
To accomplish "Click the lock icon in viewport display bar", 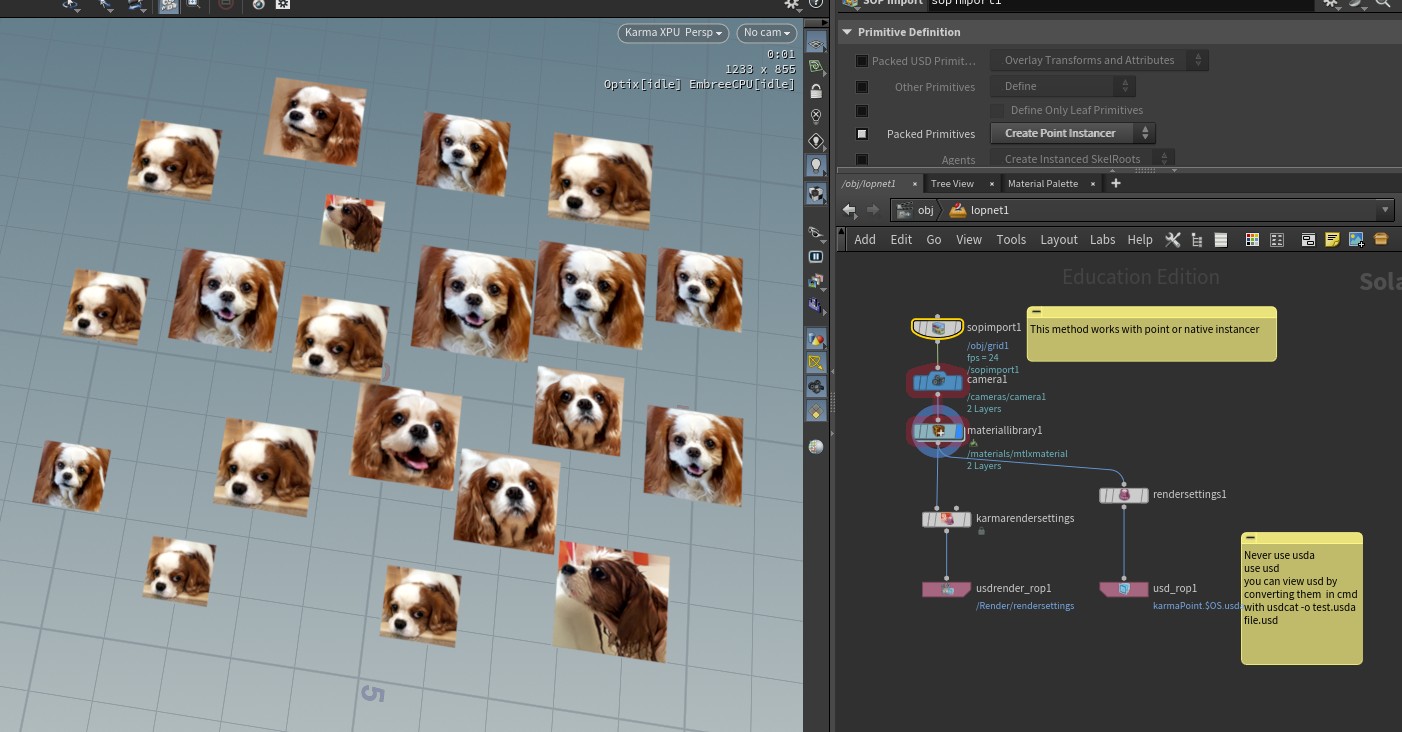I will 816,92.
